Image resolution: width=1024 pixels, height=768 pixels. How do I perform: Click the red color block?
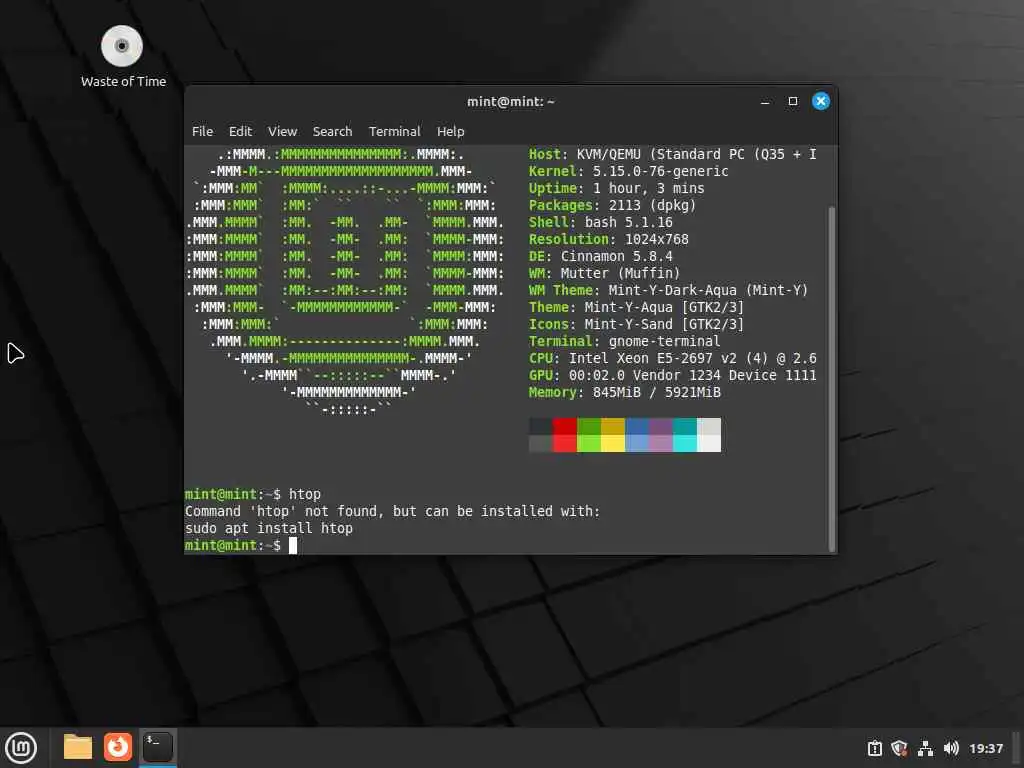tap(565, 435)
